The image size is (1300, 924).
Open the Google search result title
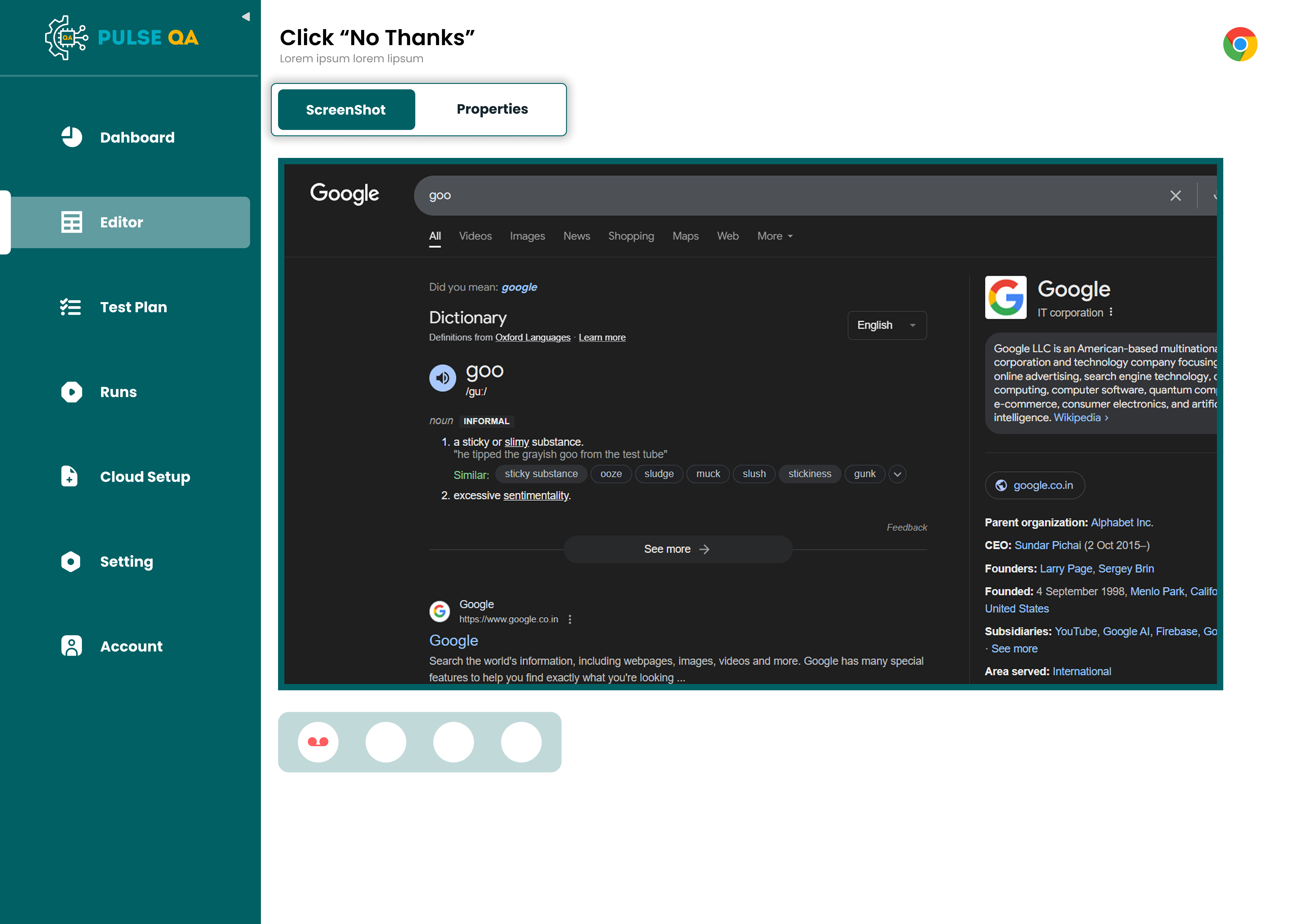click(454, 641)
